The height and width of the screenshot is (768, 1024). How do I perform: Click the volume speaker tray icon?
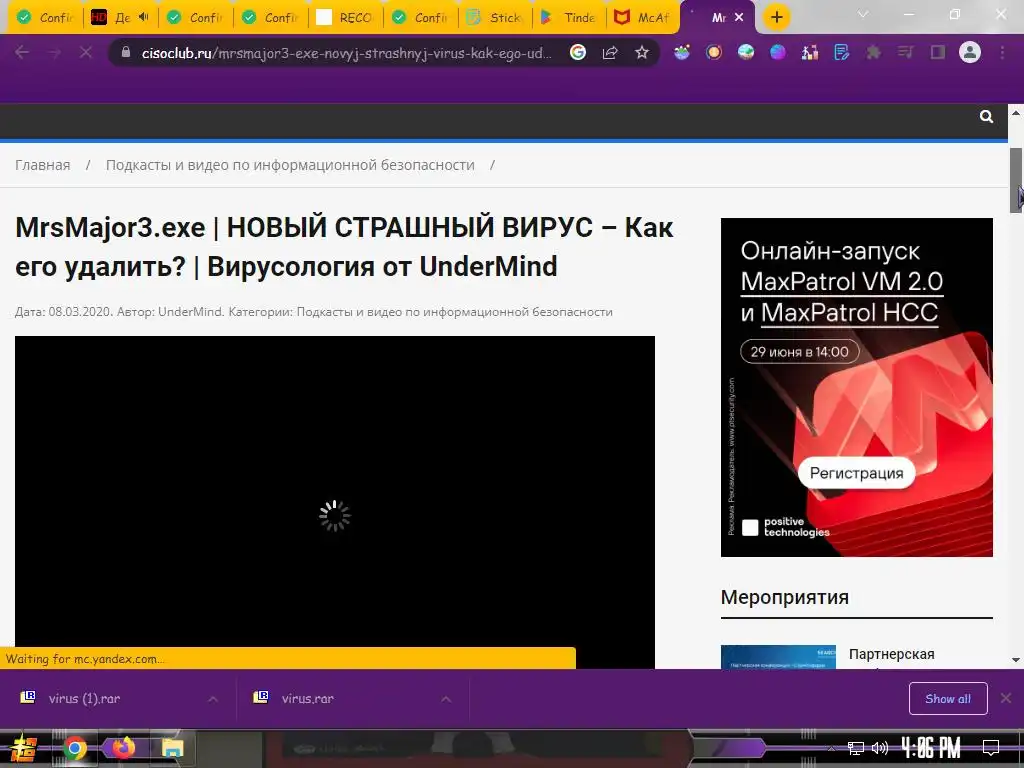point(880,748)
